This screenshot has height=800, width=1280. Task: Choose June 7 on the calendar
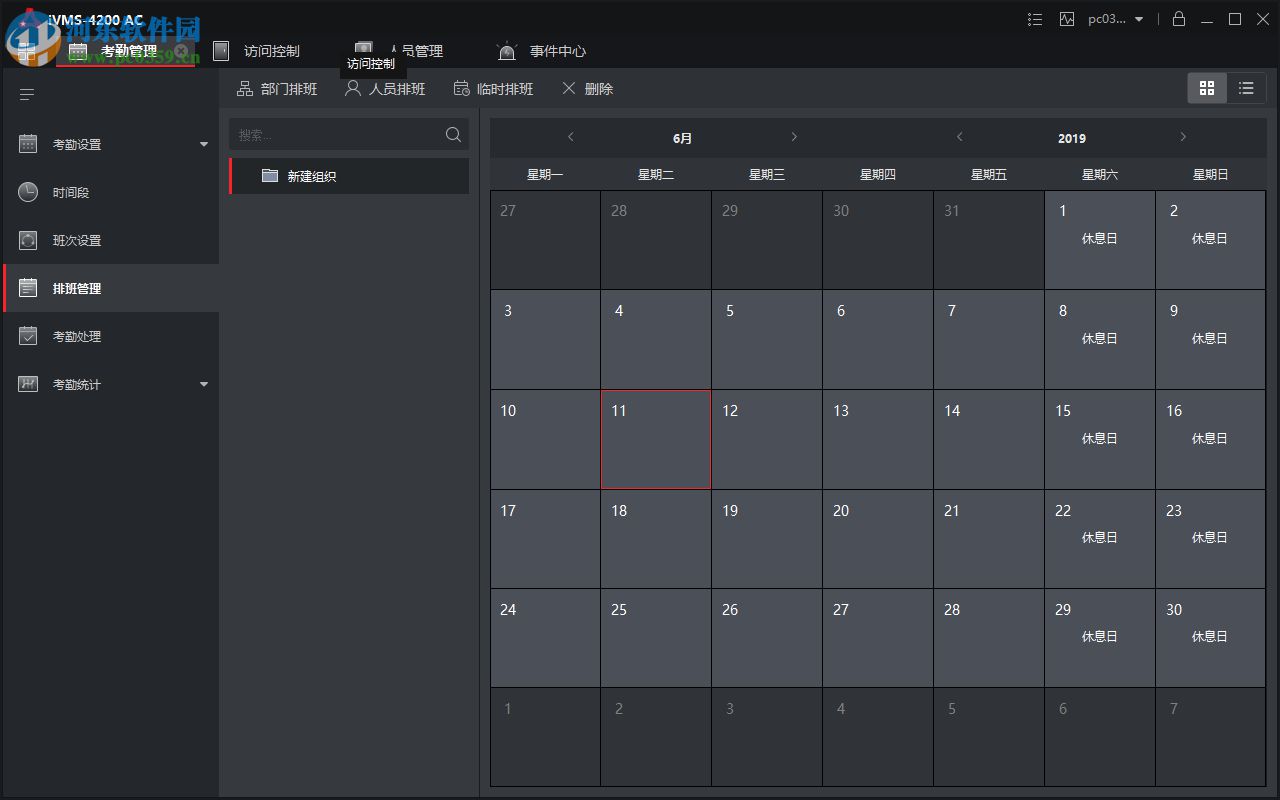point(989,340)
